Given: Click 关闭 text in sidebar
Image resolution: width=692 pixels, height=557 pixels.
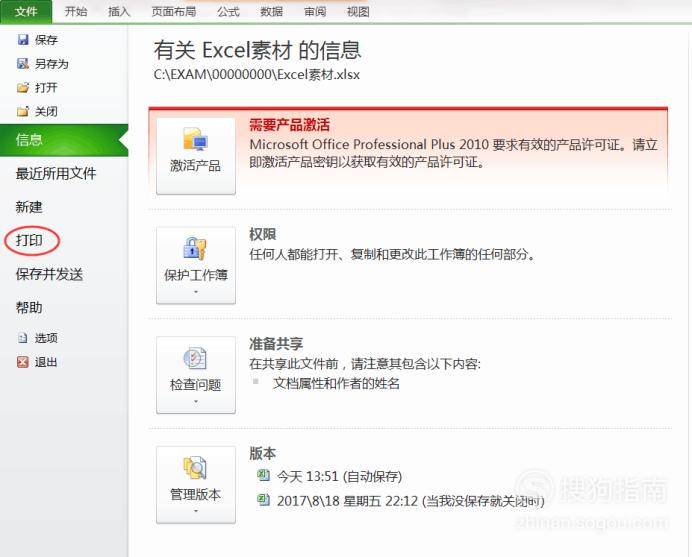Looking at the screenshot, I should tap(46, 112).
